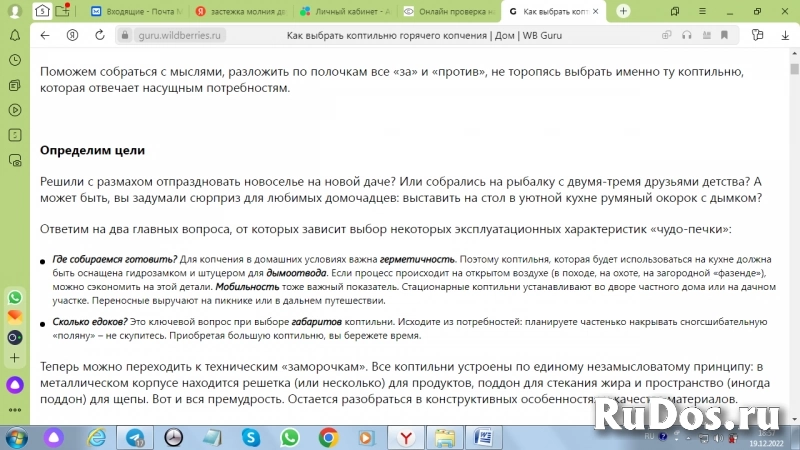Click the bold word Мобильность
This screenshot has width=800, height=450.
click(x=247, y=287)
